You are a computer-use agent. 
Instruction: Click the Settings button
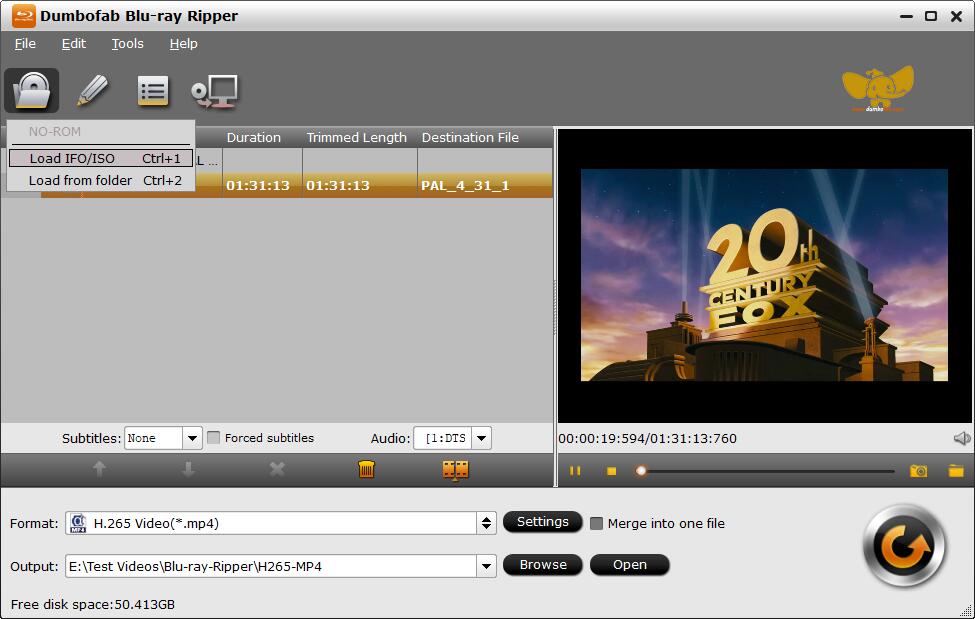[543, 522]
